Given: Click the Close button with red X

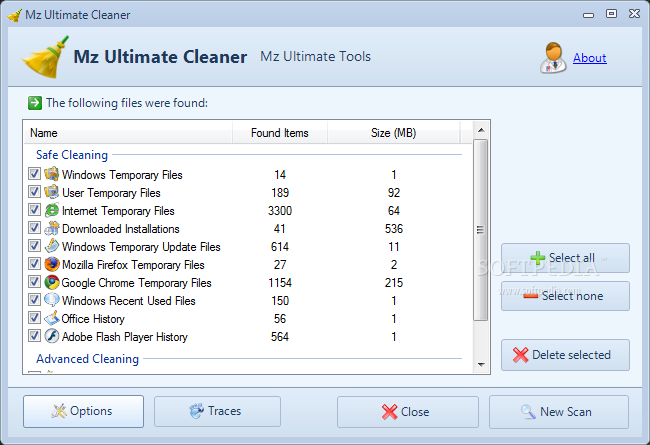Looking at the screenshot, I should point(407,412).
